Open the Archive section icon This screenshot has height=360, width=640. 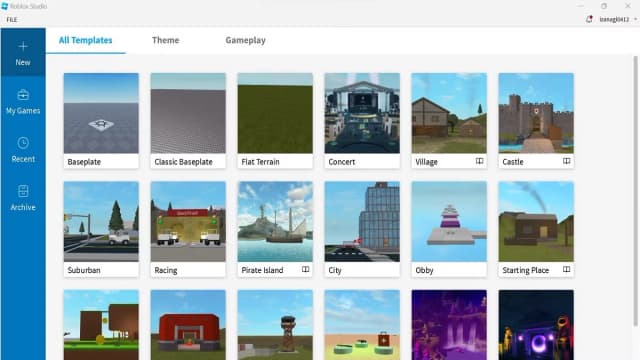tap(23, 191)
